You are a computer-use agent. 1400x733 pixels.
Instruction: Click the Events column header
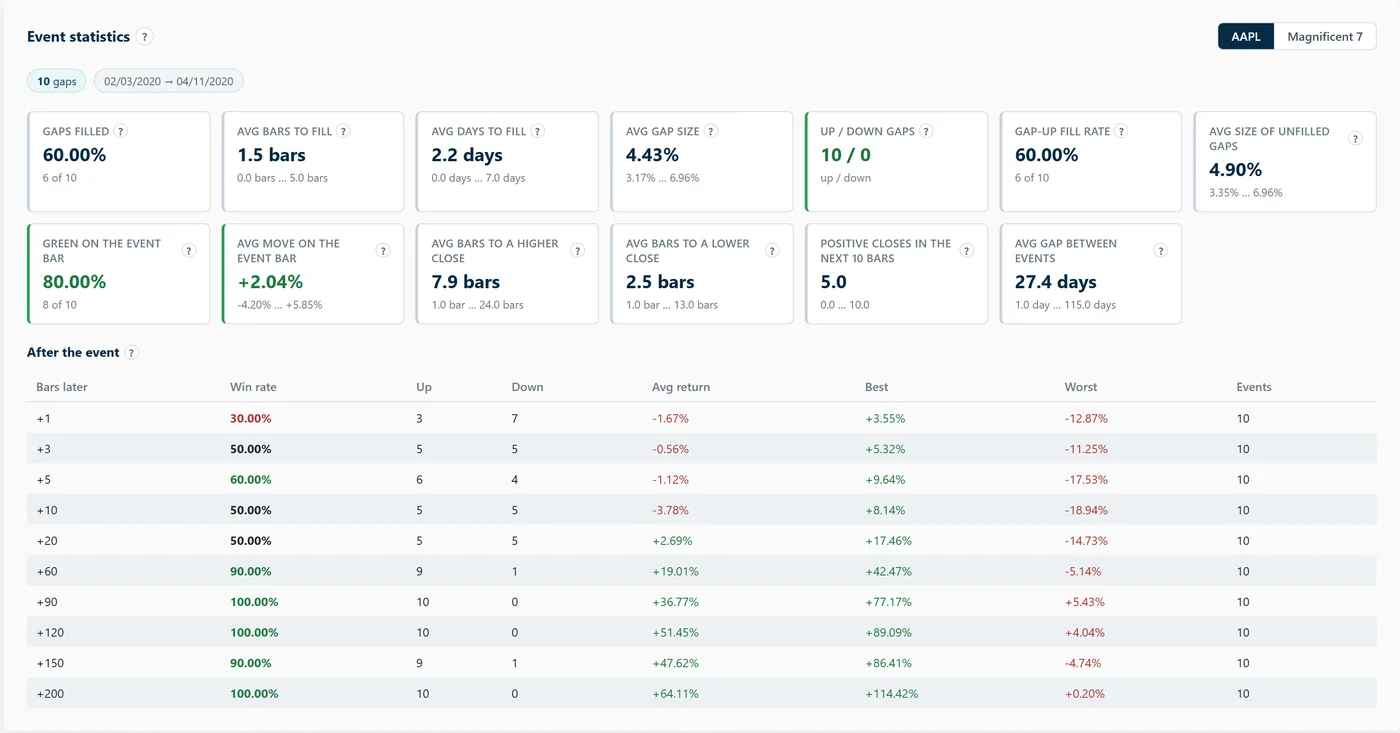coord(1254,387)
